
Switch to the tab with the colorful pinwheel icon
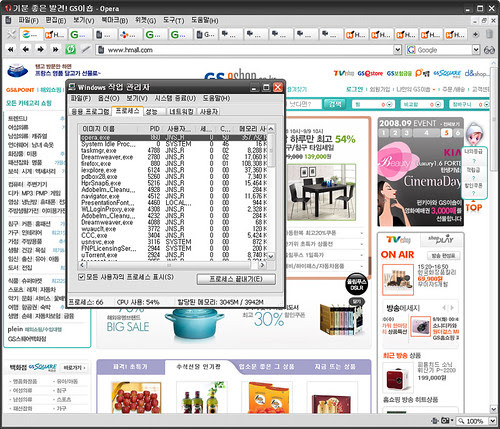coord(124,34)
